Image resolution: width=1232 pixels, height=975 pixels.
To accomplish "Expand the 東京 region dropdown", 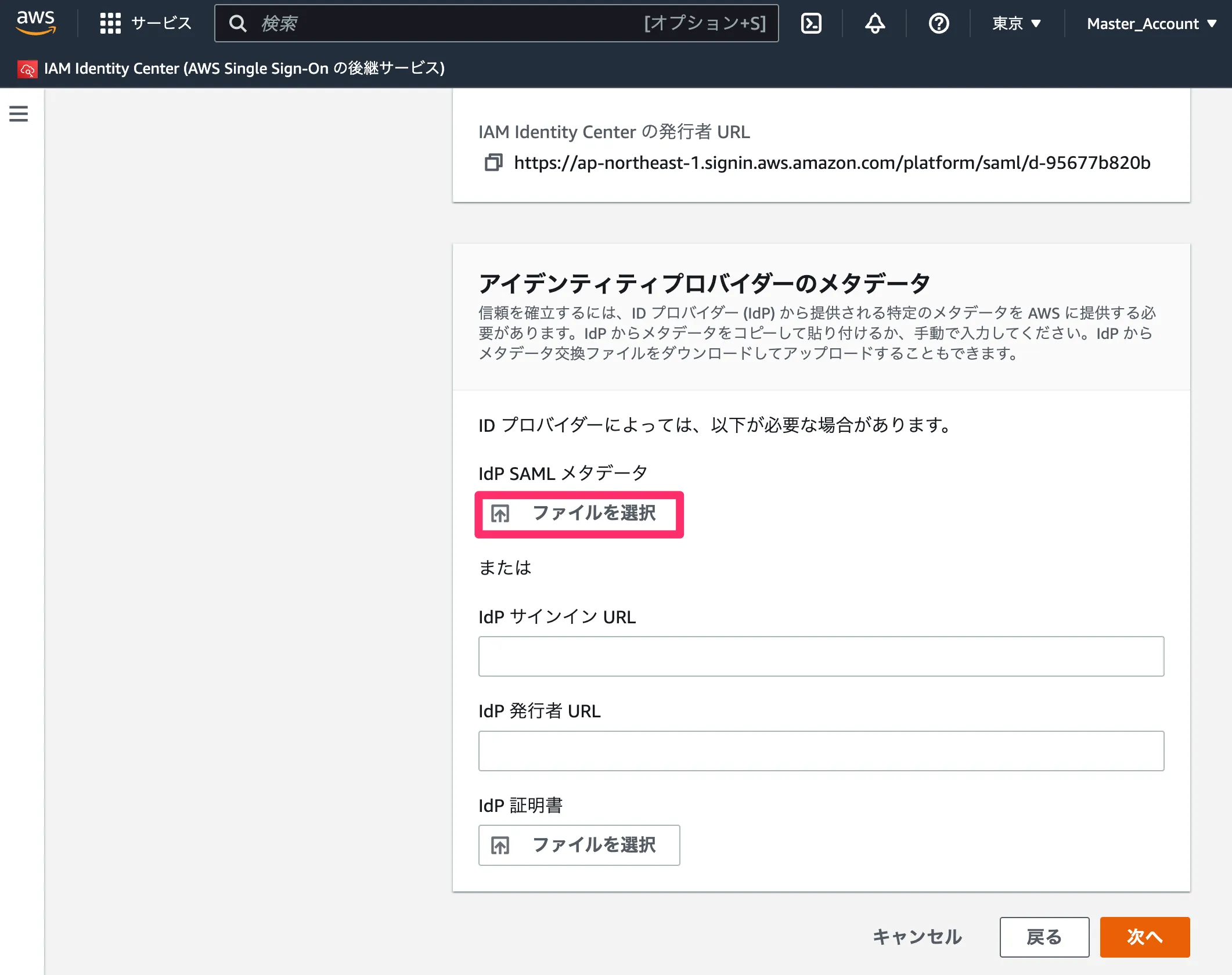I will (1016, 23).
